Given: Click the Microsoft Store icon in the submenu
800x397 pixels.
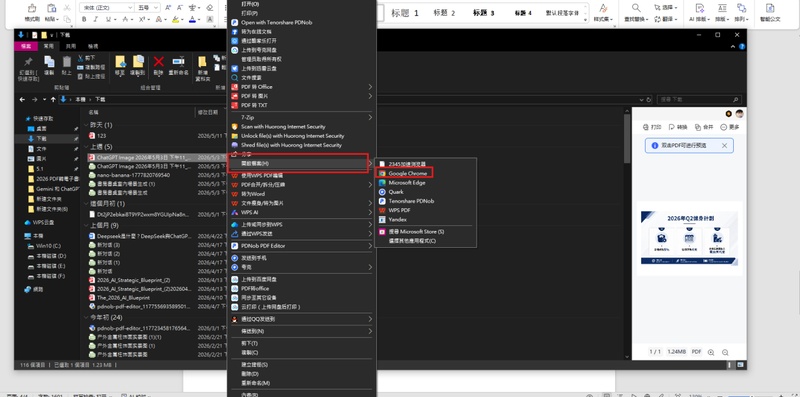Looking at the screenshot, I should pyautogui.click(x=382, y=232).
